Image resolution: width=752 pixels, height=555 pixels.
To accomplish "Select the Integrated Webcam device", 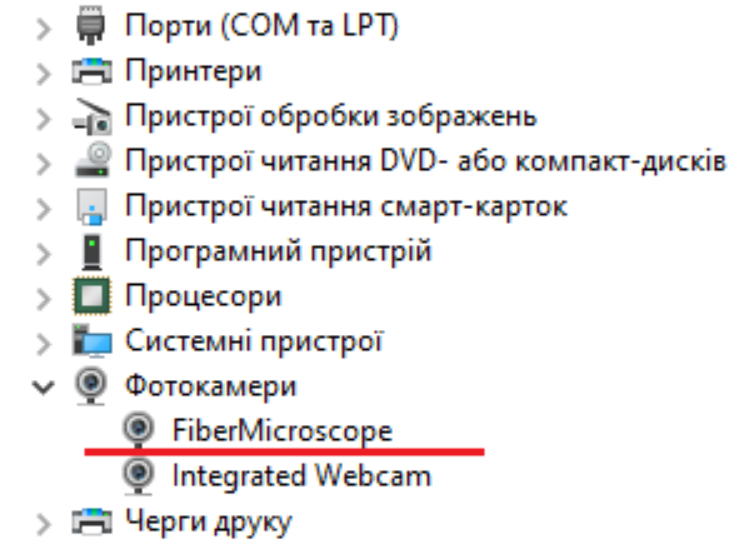I will tap(301, 475).
